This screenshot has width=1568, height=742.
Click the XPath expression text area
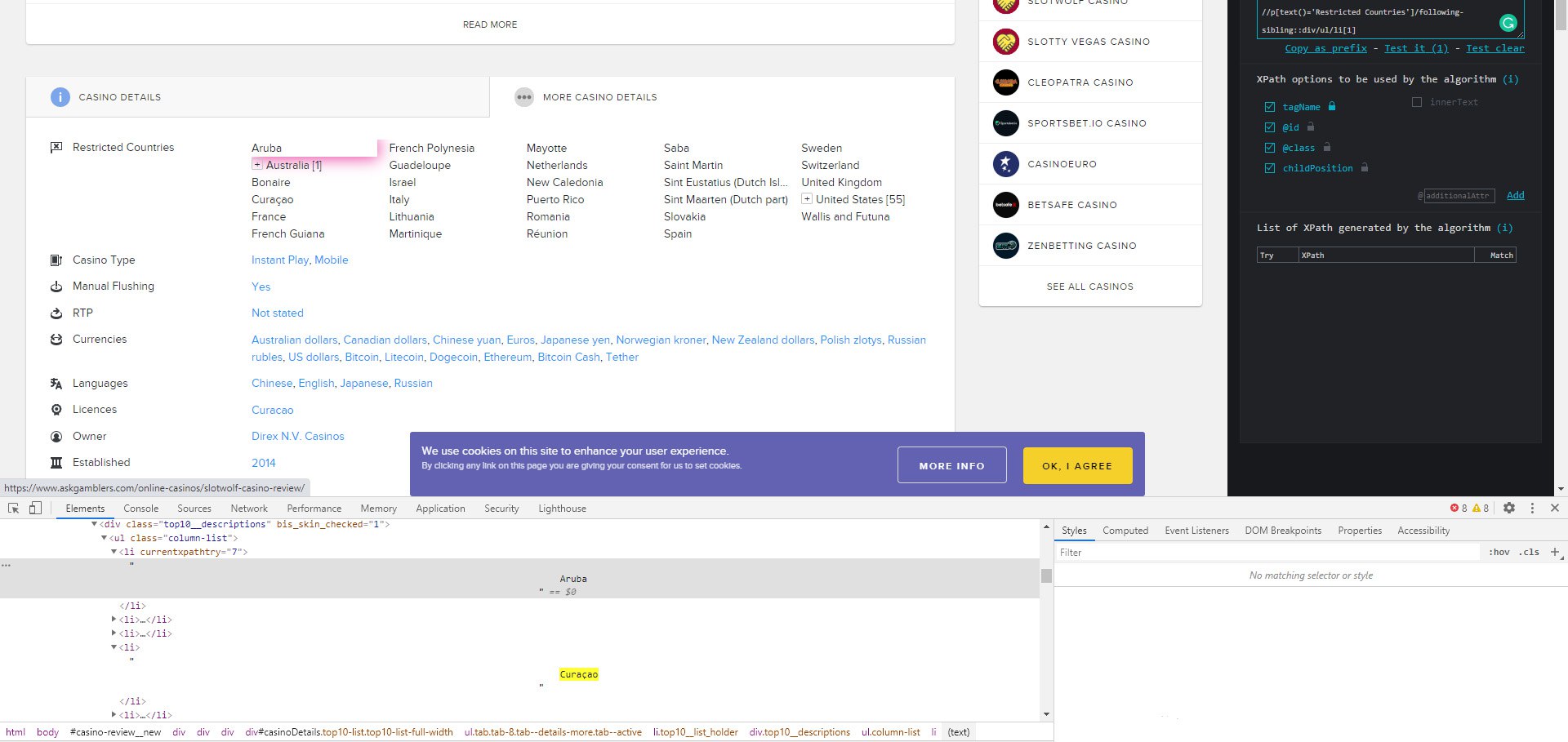pos(1390,20)
